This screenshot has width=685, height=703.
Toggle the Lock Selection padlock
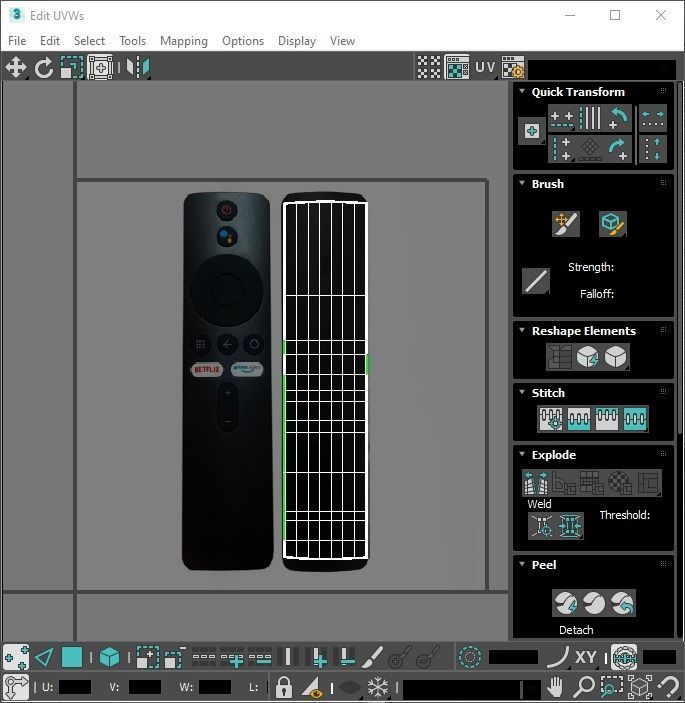[x=283, y=686]
